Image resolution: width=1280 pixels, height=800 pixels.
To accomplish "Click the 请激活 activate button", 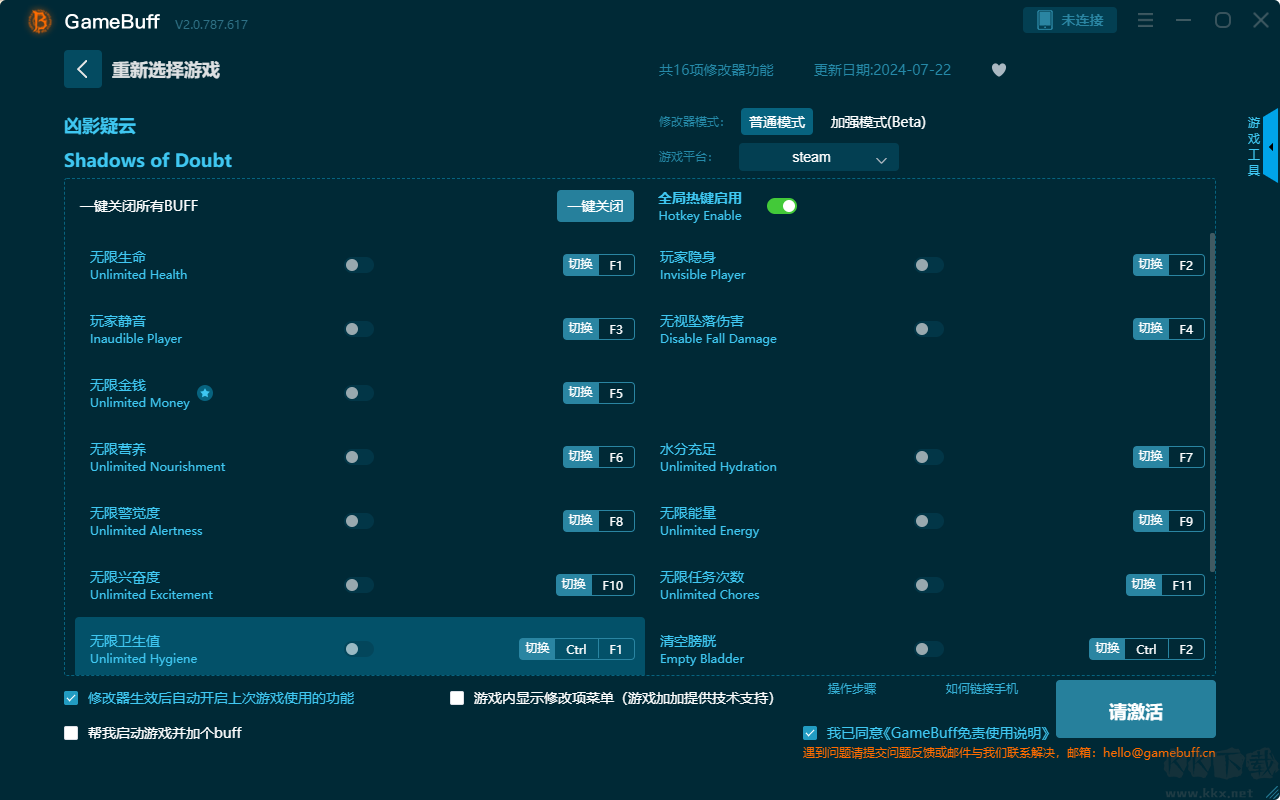I will (x=1136, y=710).
